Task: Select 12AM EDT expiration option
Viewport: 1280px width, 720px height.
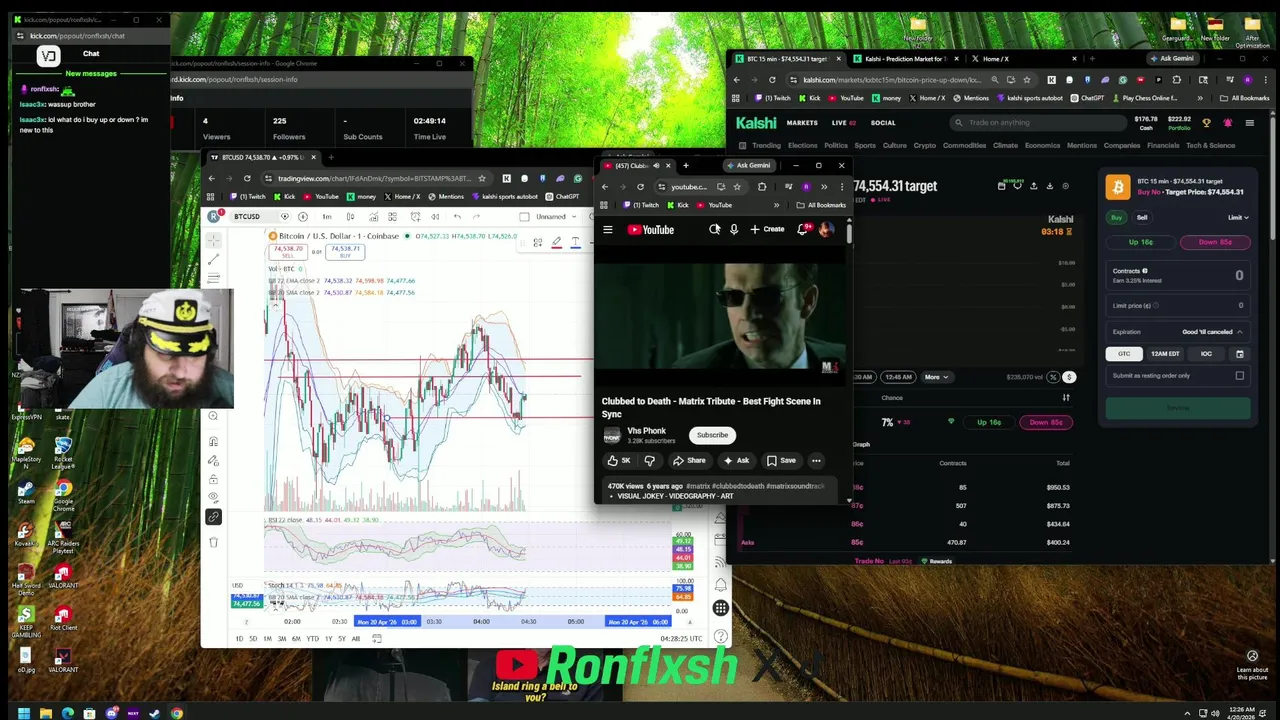Action: coord(1165,354)
